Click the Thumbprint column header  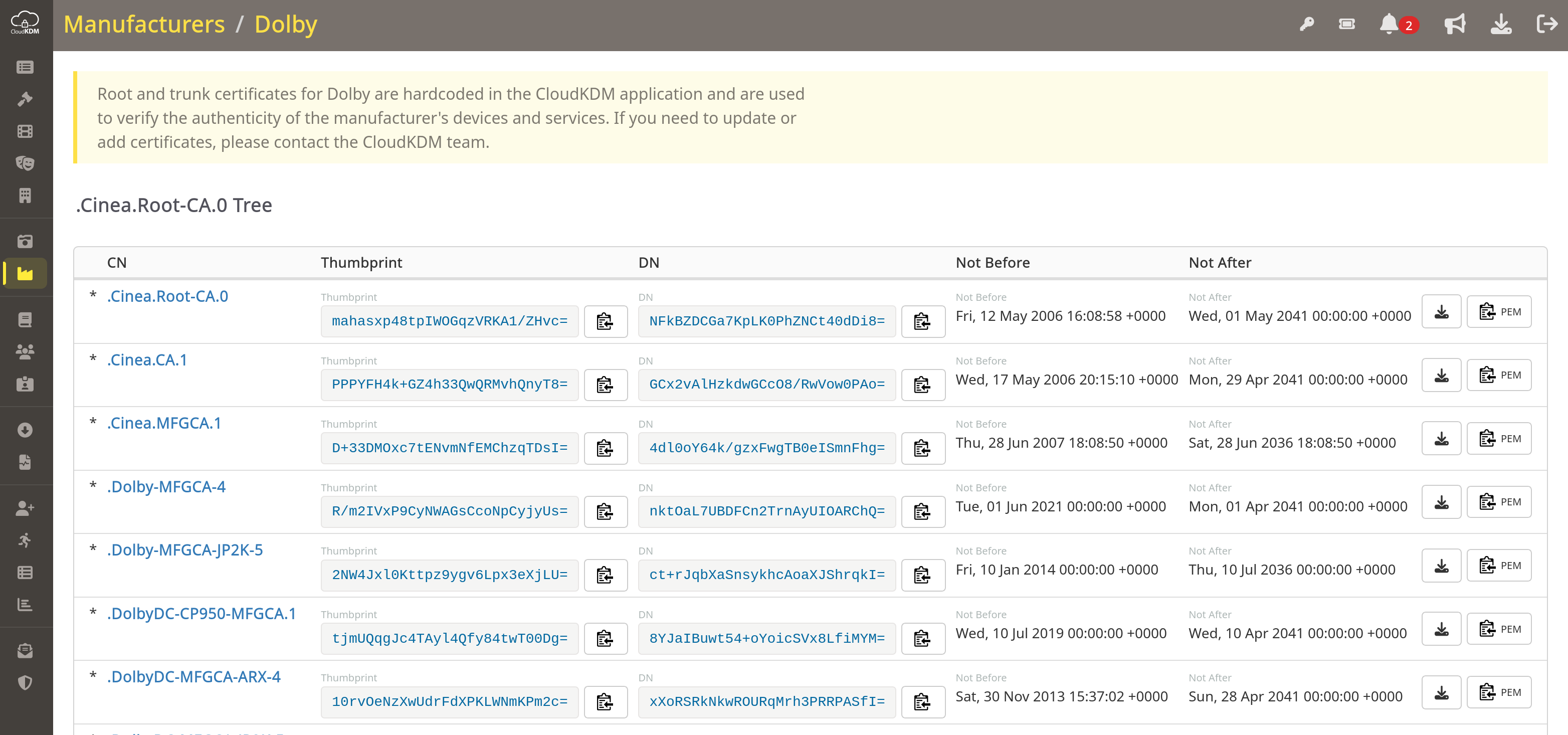361,262
